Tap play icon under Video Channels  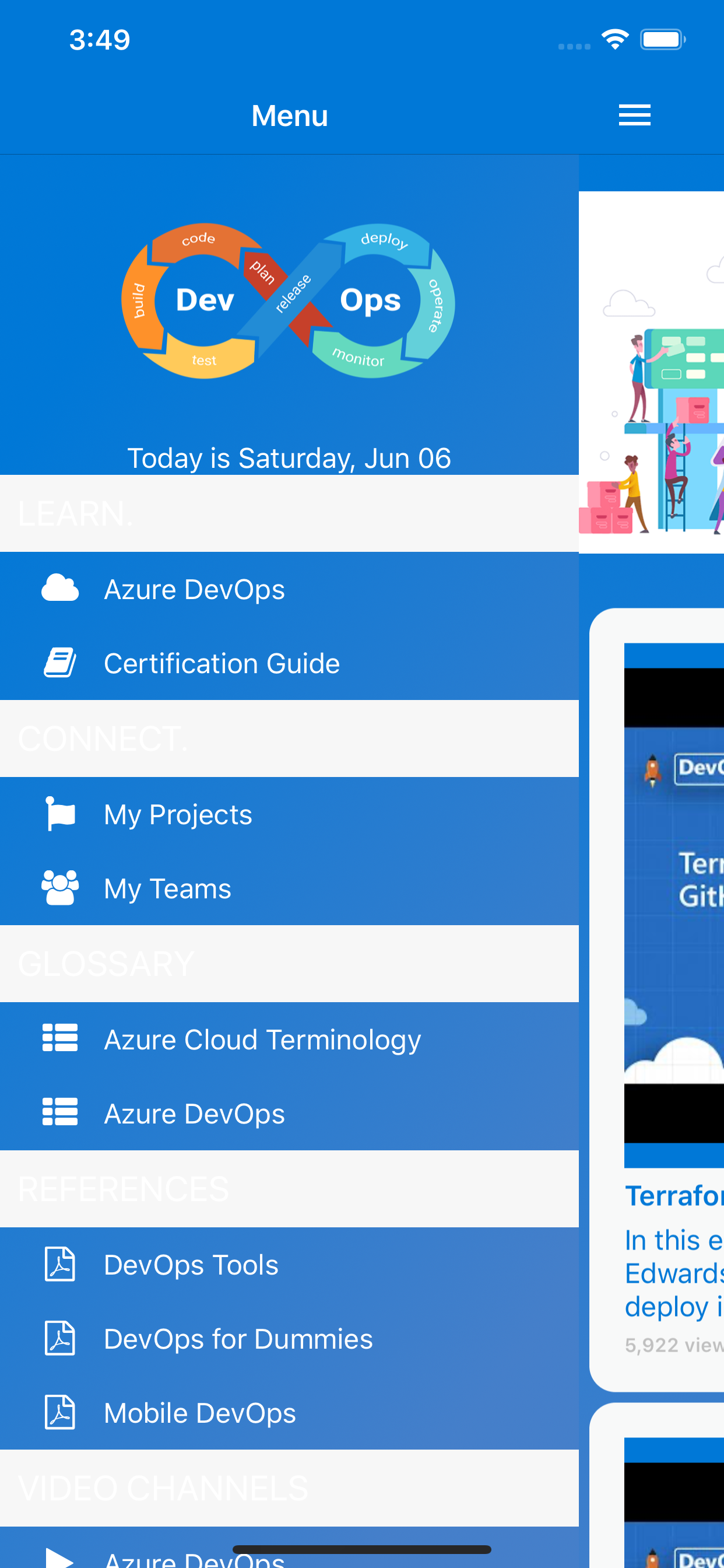pos(59,1557)
